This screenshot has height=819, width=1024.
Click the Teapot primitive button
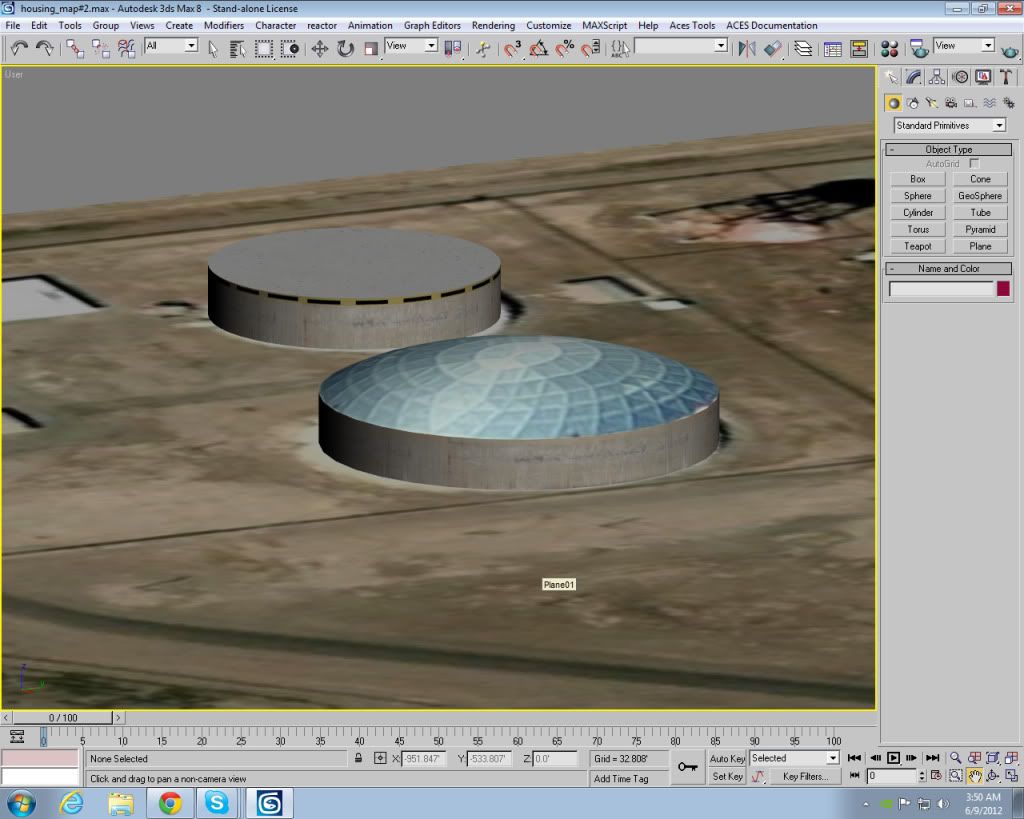pyautogui.click(x=918, y=246)
